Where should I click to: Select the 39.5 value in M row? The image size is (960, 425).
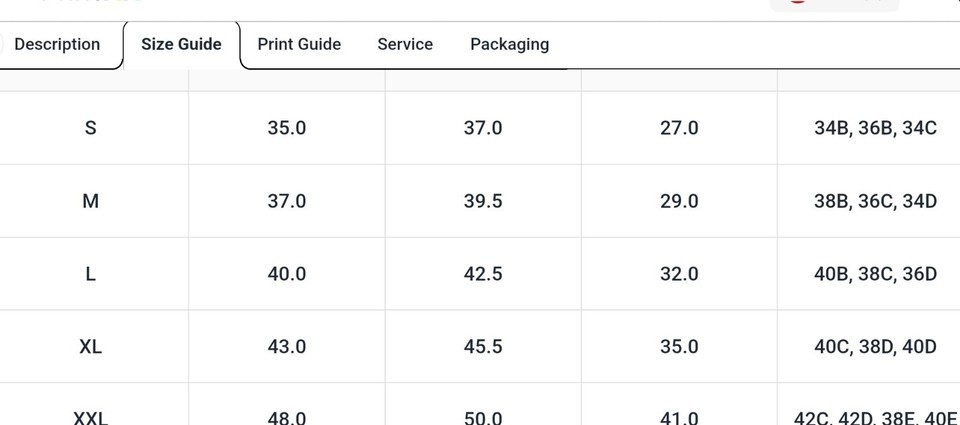482,201
